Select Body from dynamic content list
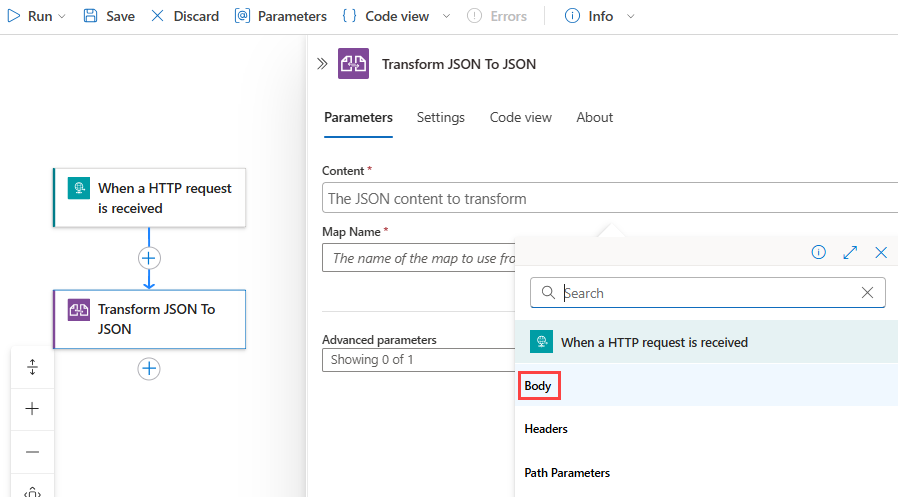The image size is (898, 497). click(x=538, y=385)
